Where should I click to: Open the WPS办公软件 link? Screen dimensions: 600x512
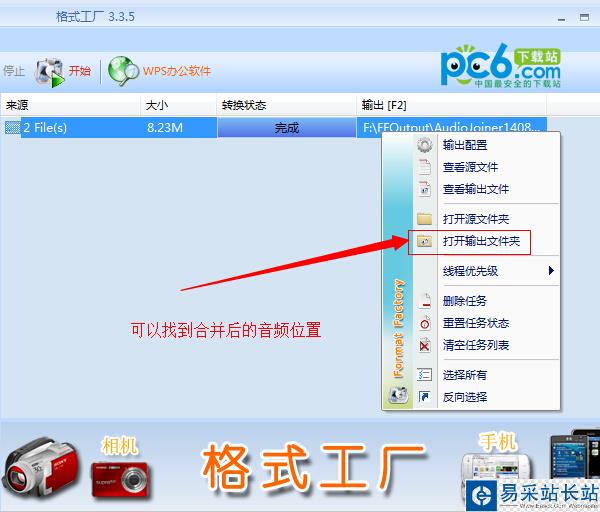coord(177,71)
